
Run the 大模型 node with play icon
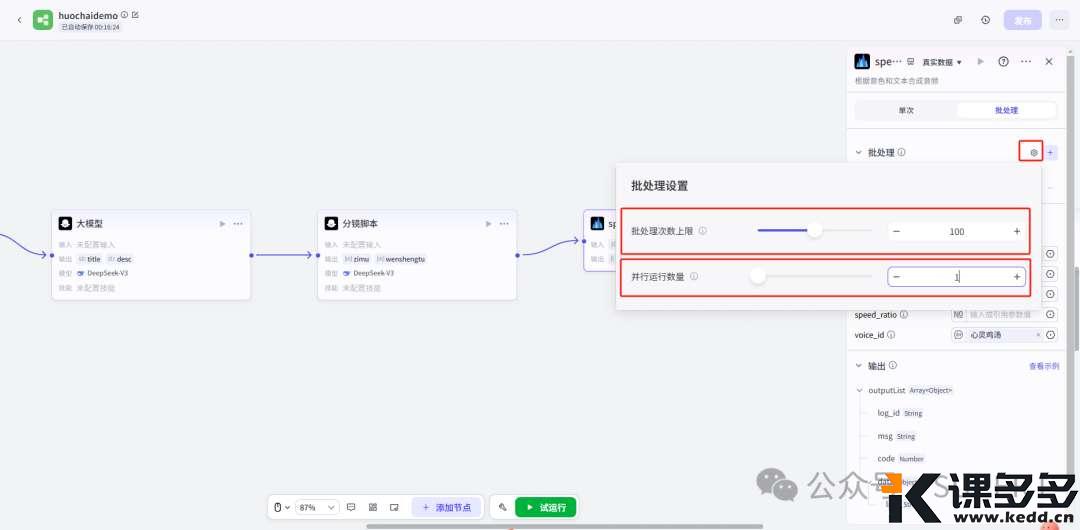(x=222, y=224)
